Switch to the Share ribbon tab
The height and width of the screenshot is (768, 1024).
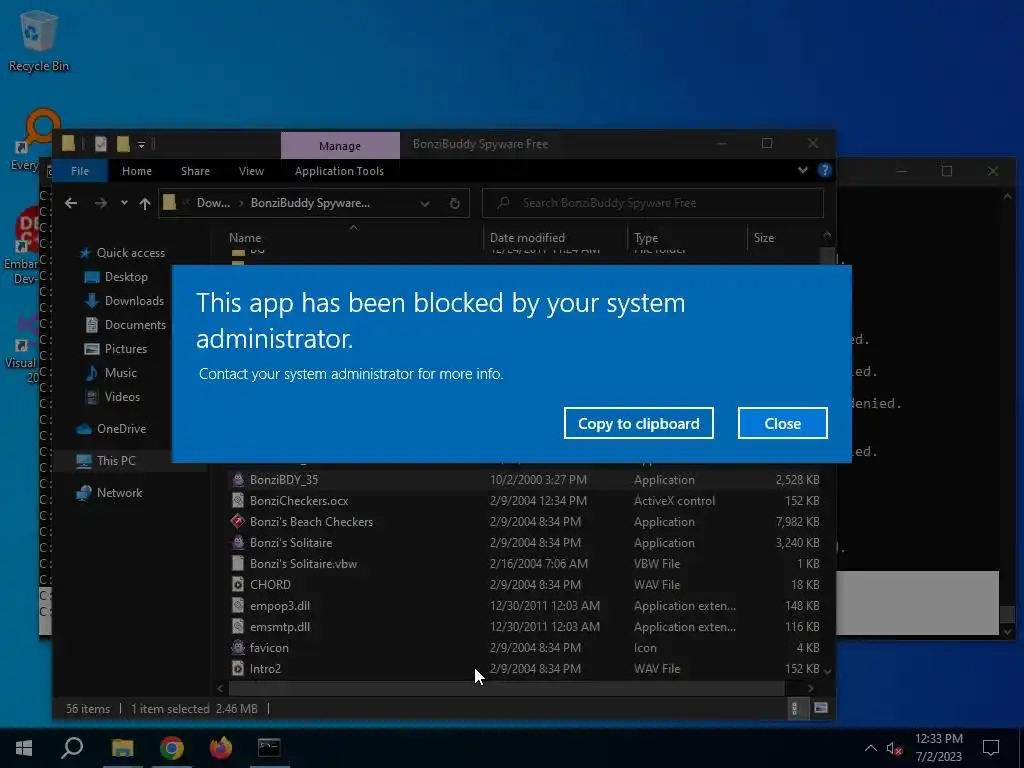[x=195, y=171]
